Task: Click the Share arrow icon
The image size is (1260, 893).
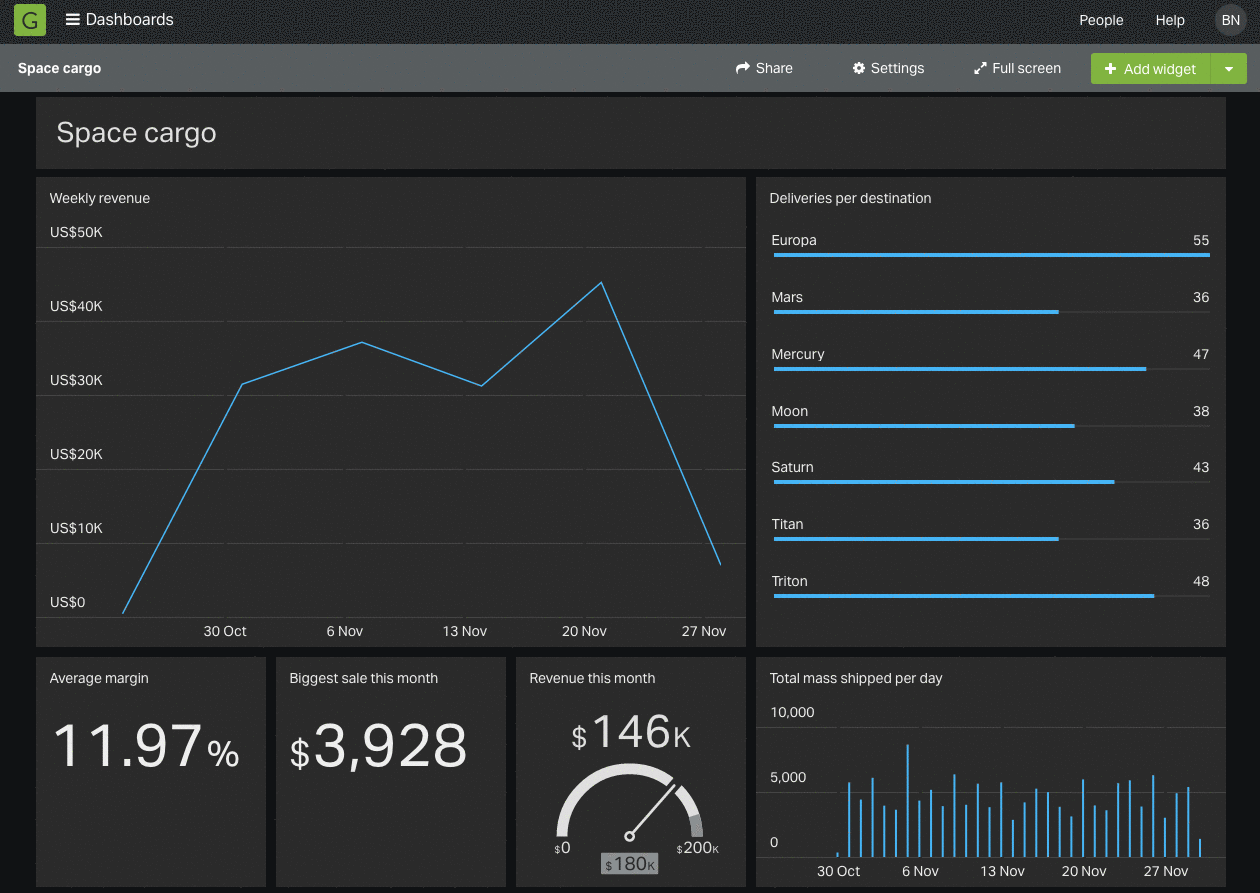Action: (x=743, y=68)
